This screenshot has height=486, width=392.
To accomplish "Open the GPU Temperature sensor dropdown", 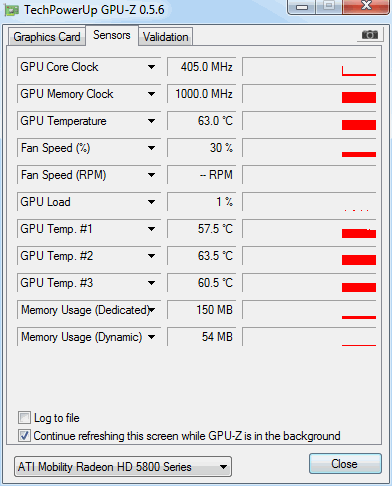I will click(x=151, y=121).
